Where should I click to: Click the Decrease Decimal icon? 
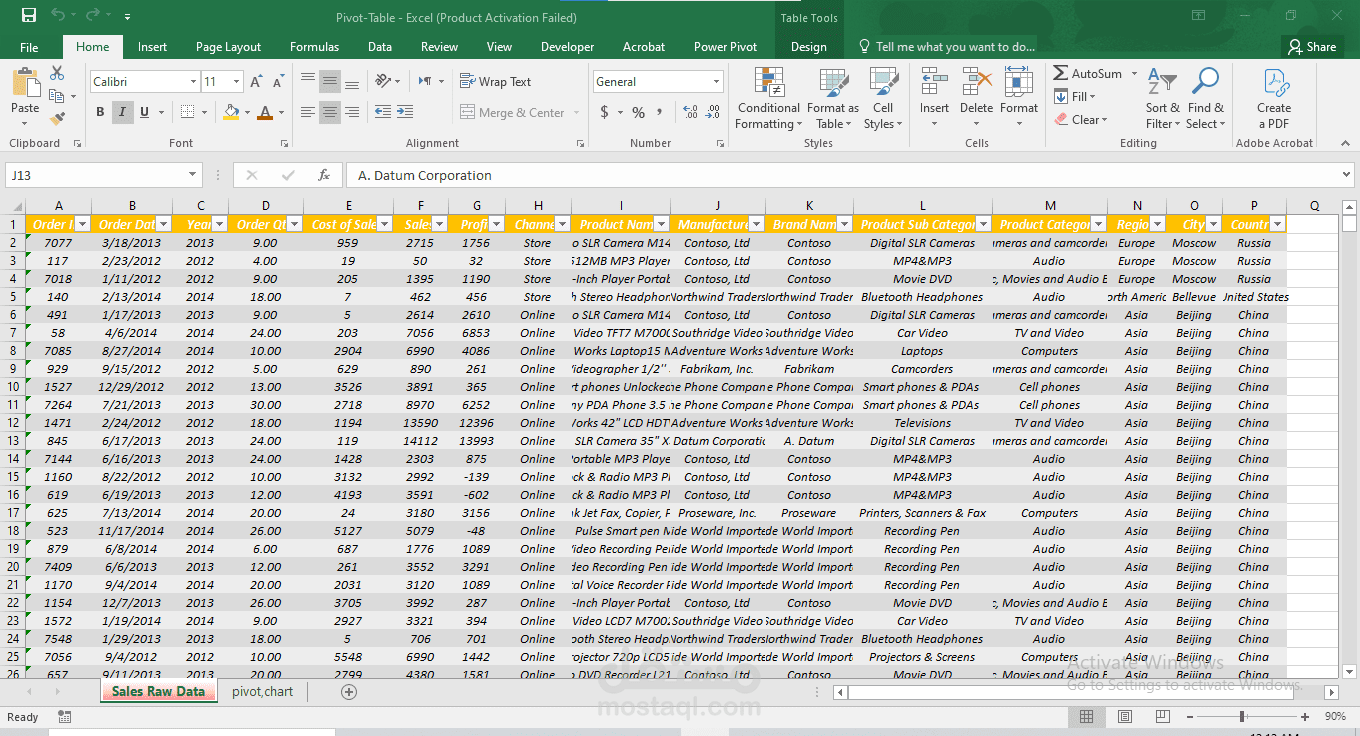tap(713, 112)
